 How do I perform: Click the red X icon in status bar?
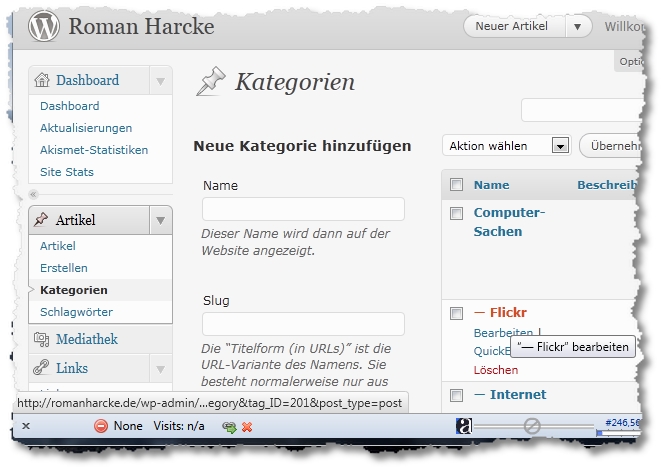[x=247, y=427]
